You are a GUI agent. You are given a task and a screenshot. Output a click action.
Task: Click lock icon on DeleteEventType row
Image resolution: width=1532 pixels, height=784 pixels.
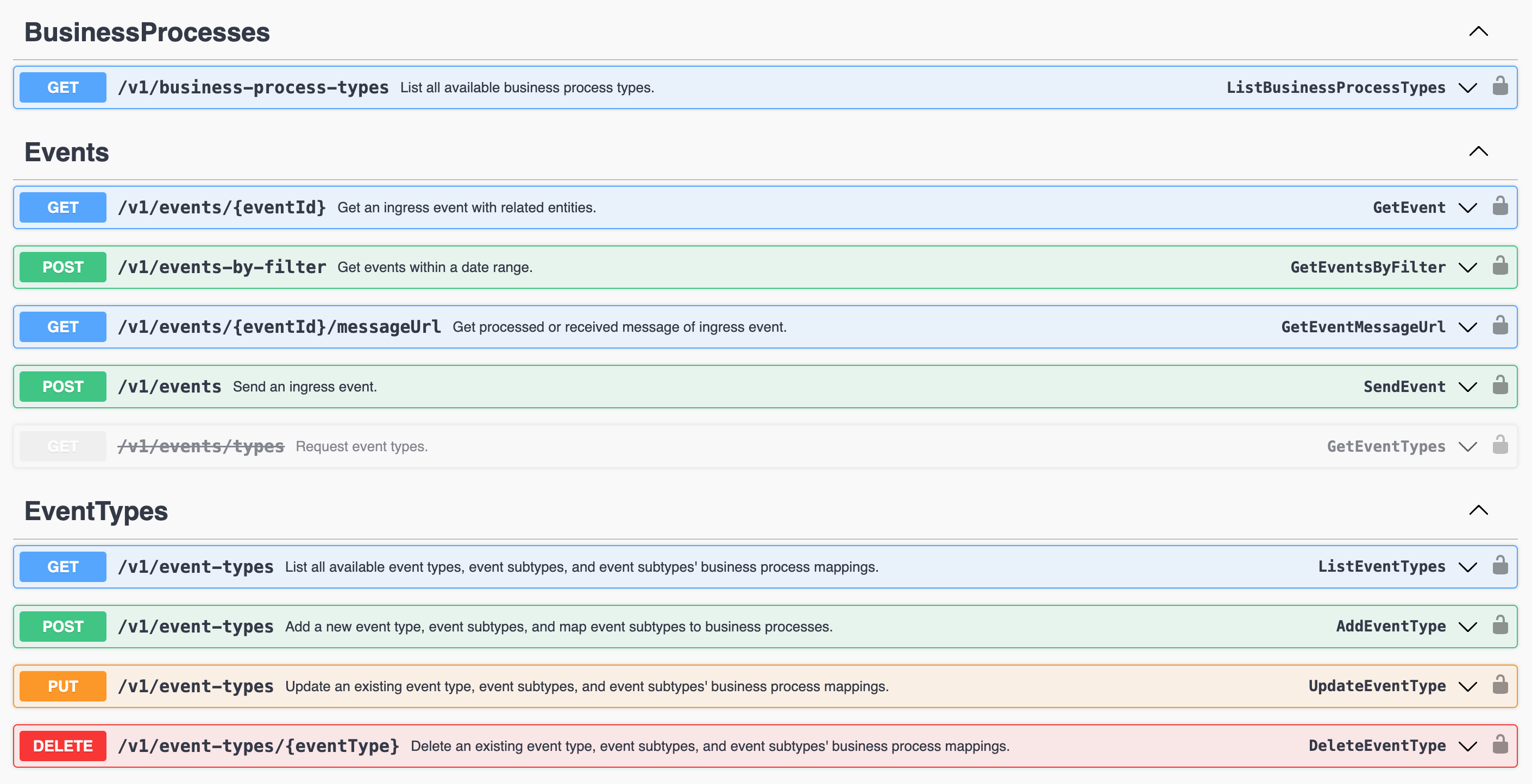[x=1500, y=745]
